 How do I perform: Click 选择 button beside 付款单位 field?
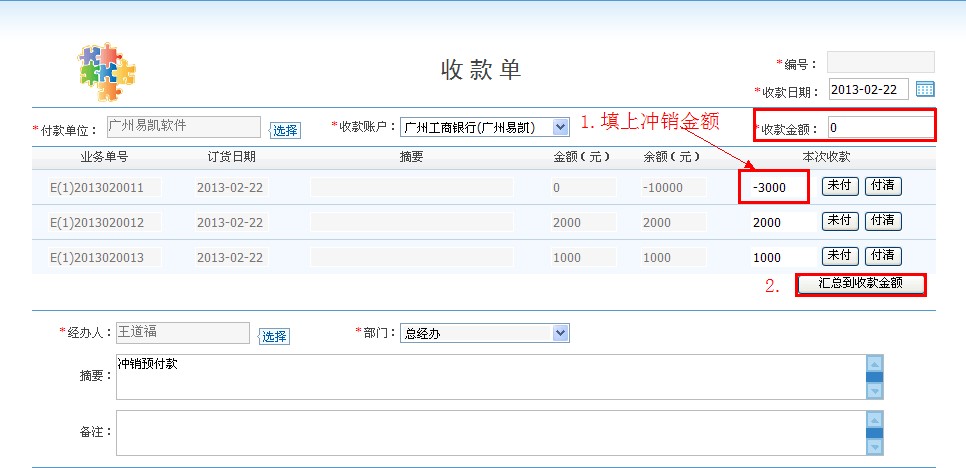tap(285, 130)
